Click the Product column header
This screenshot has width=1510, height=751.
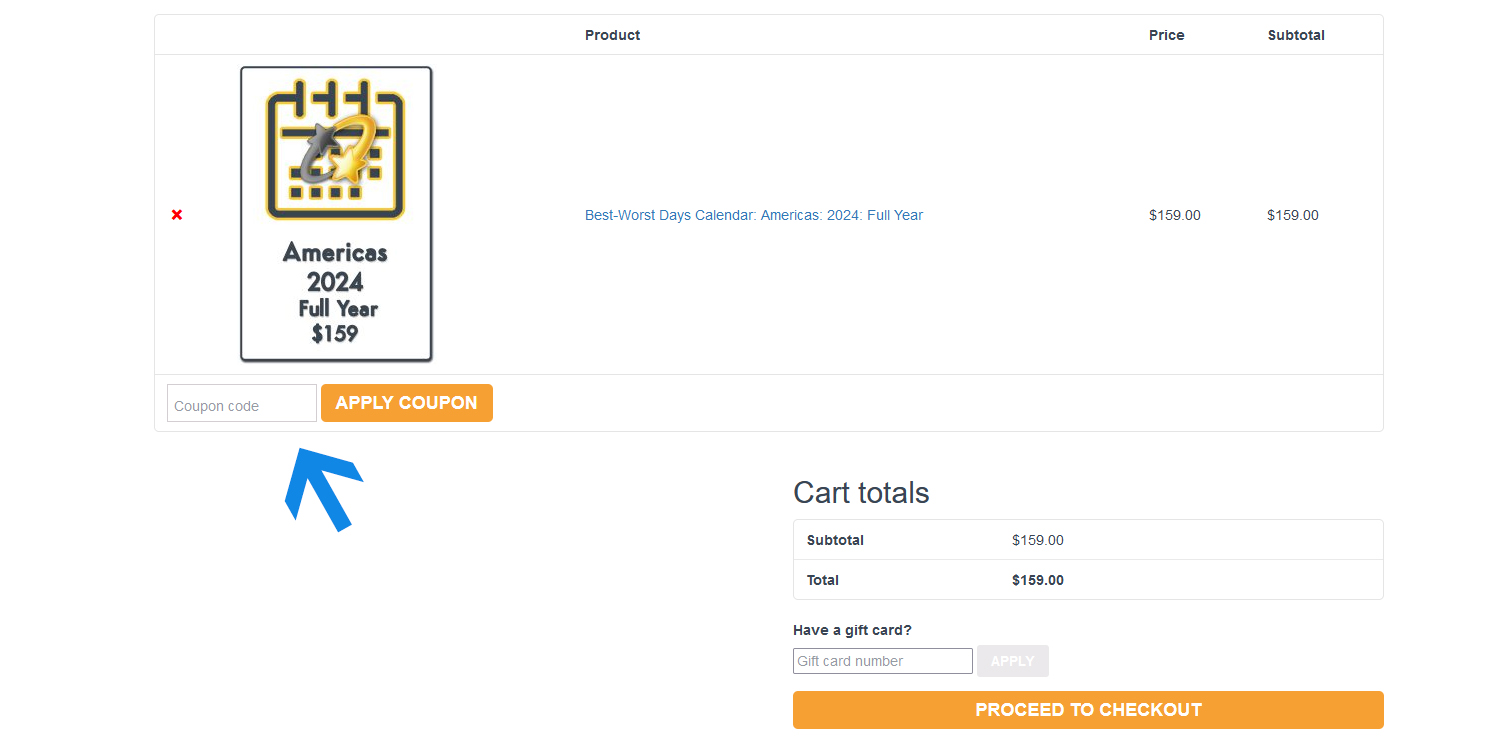coord(613,35)
